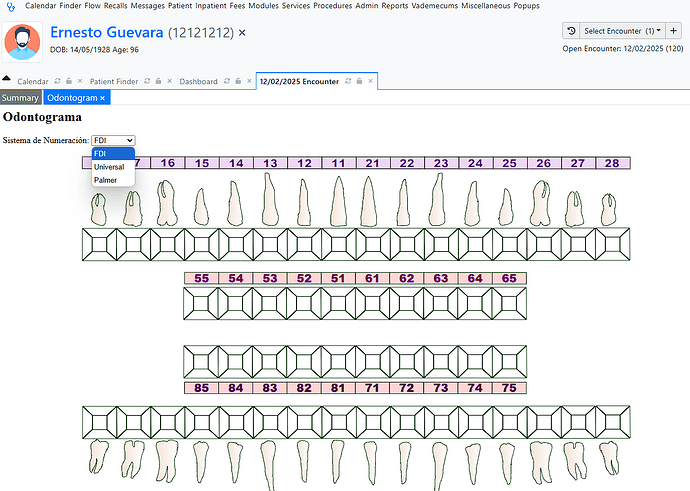Screen dimensions: 690x491
Task: Open the Finder menu
Action: (x=70, y=6)
